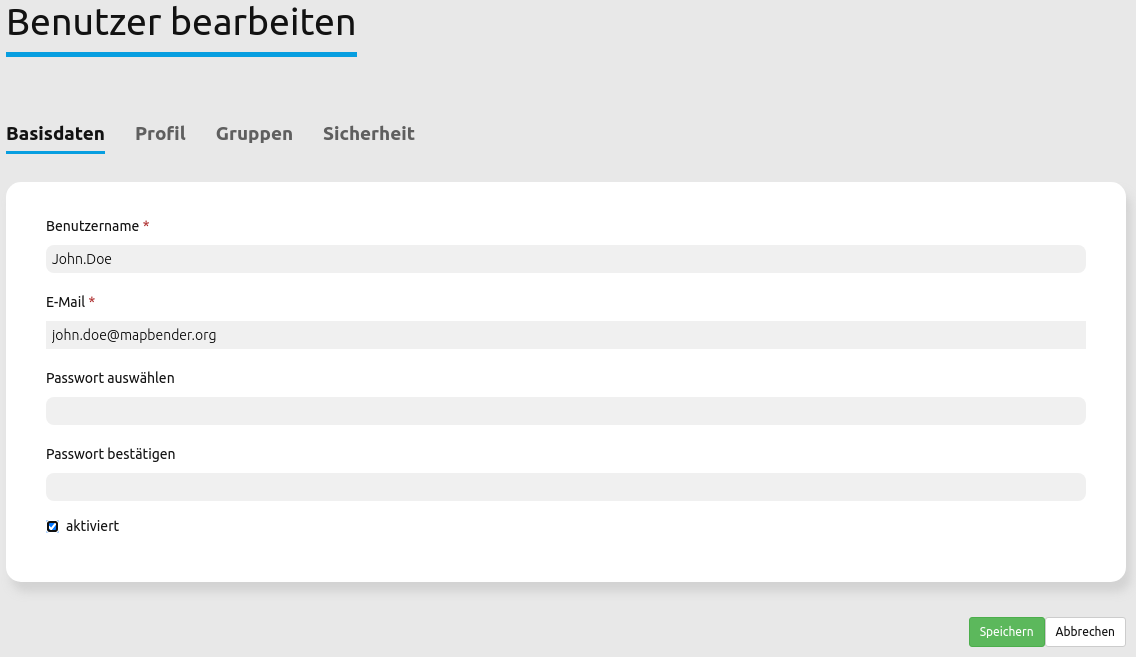Click into the E-Mail address field
The height and width of the screenshot is (657, 1136).
(565, 335)
